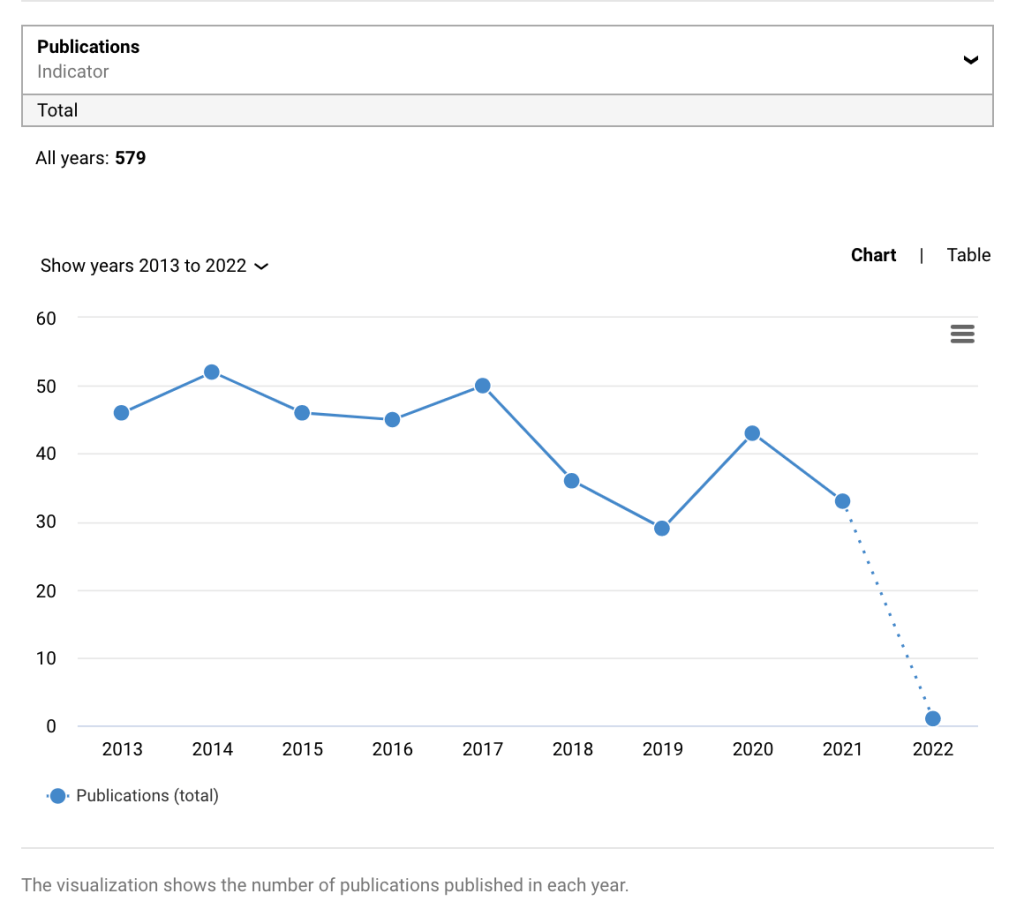Open the chart hamburger context menu
This screenshot has height=916, width=1024.
962,334
